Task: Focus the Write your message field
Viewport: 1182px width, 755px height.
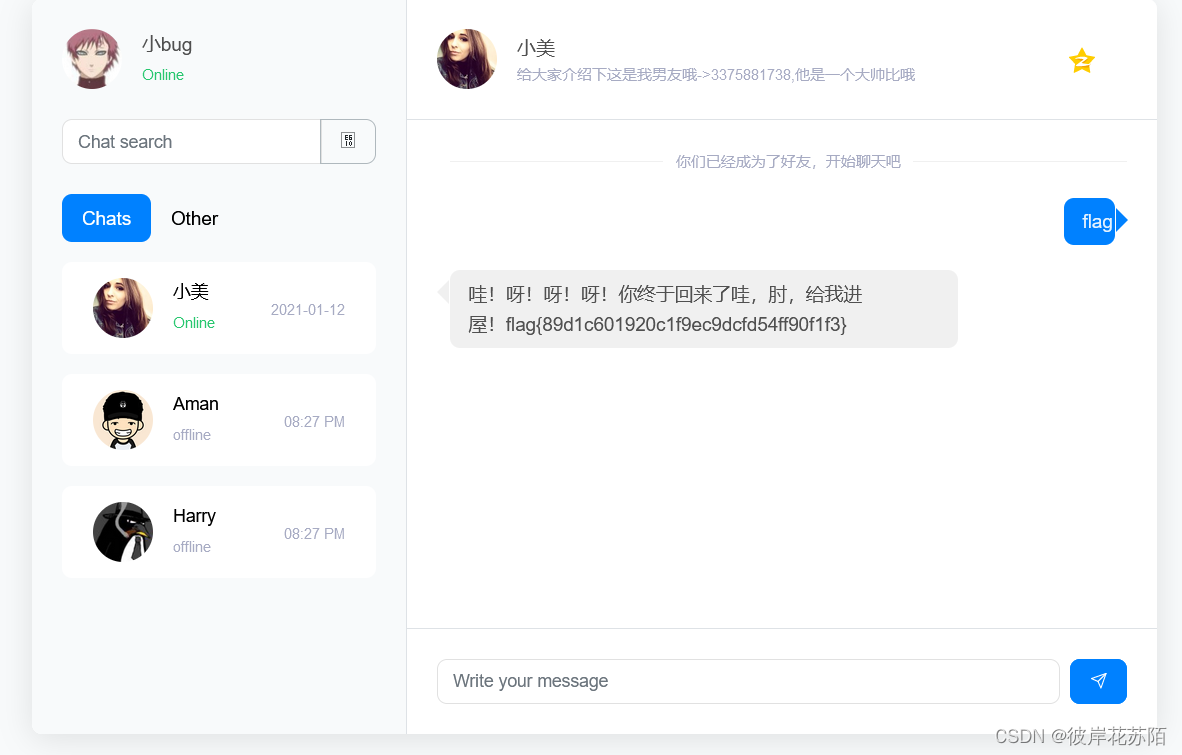Action: tap(748, 681)
